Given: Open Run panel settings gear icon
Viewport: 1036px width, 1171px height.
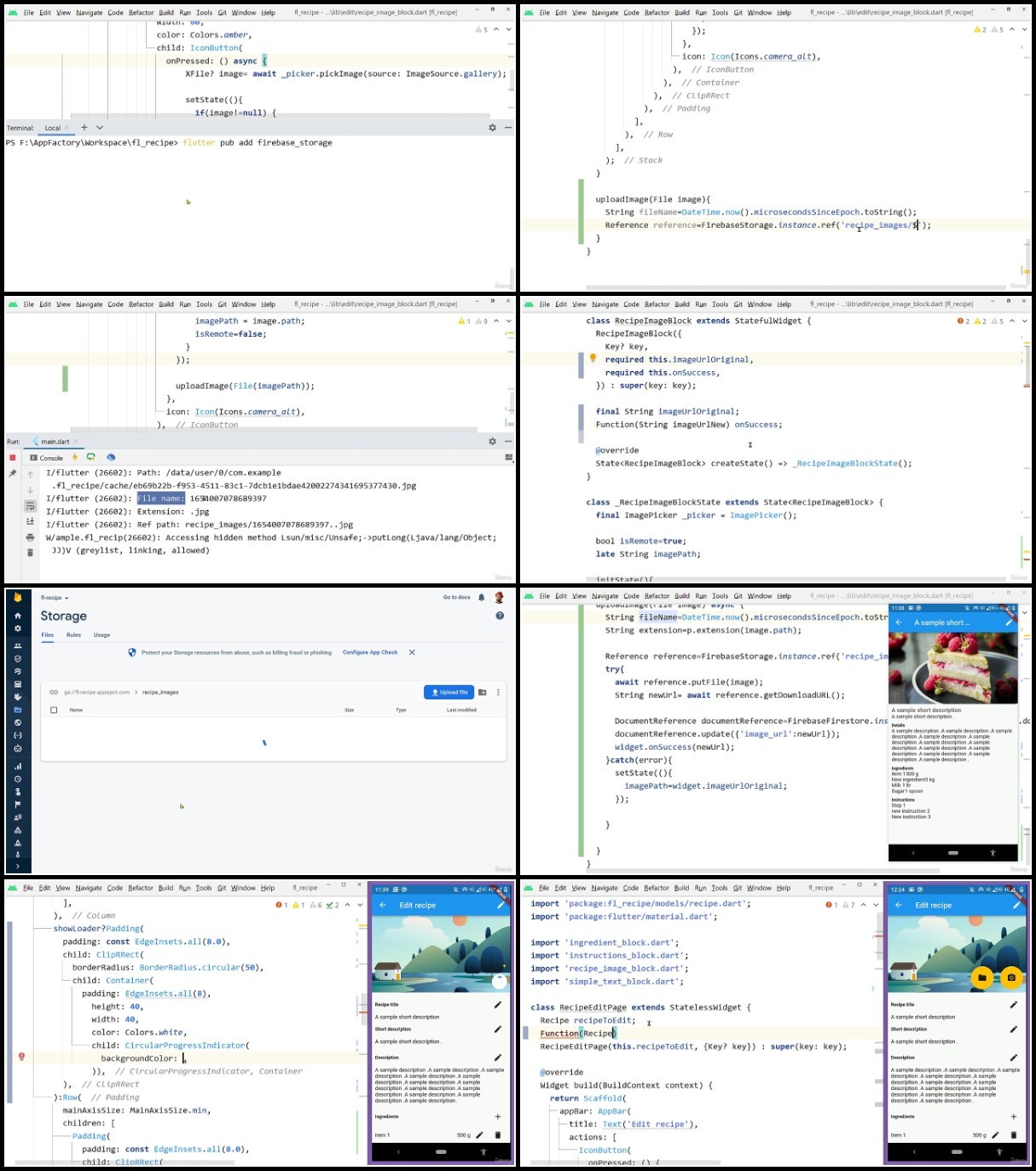Looking at the screenshot, I should pyautogui.click(x=492, y=441).
